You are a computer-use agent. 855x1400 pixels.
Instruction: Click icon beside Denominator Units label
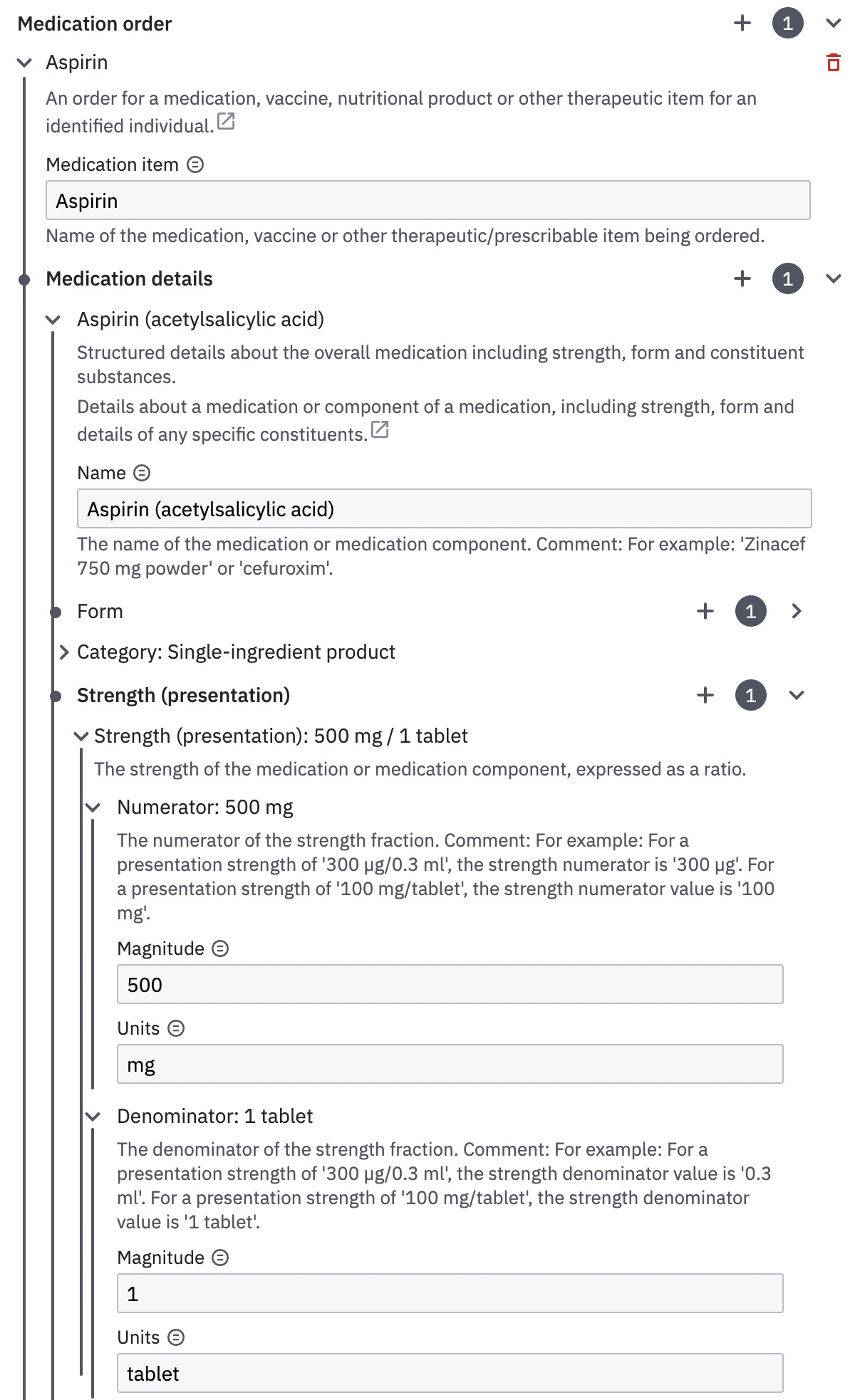[176, 1338]
